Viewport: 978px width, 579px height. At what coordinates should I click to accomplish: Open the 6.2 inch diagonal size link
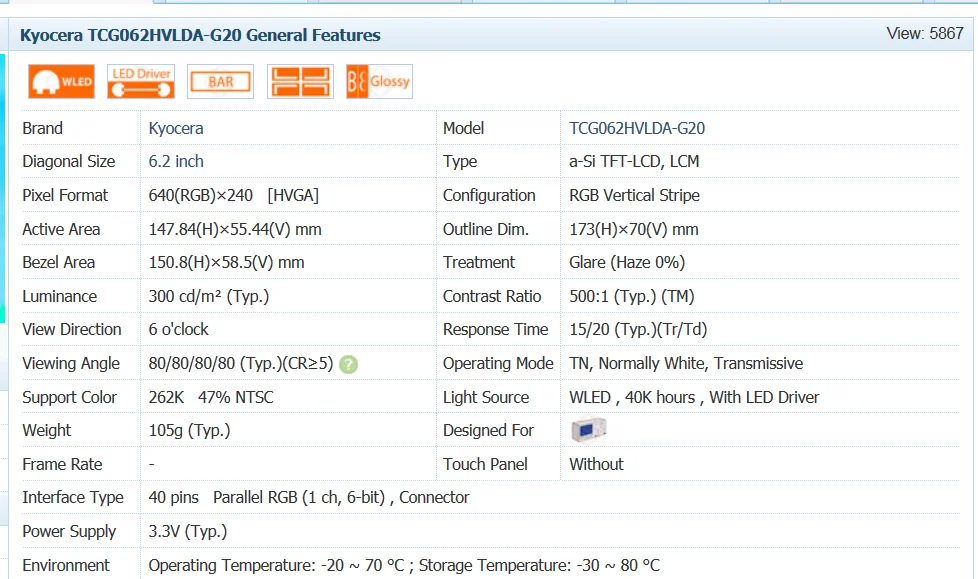[x=176, y=162]
